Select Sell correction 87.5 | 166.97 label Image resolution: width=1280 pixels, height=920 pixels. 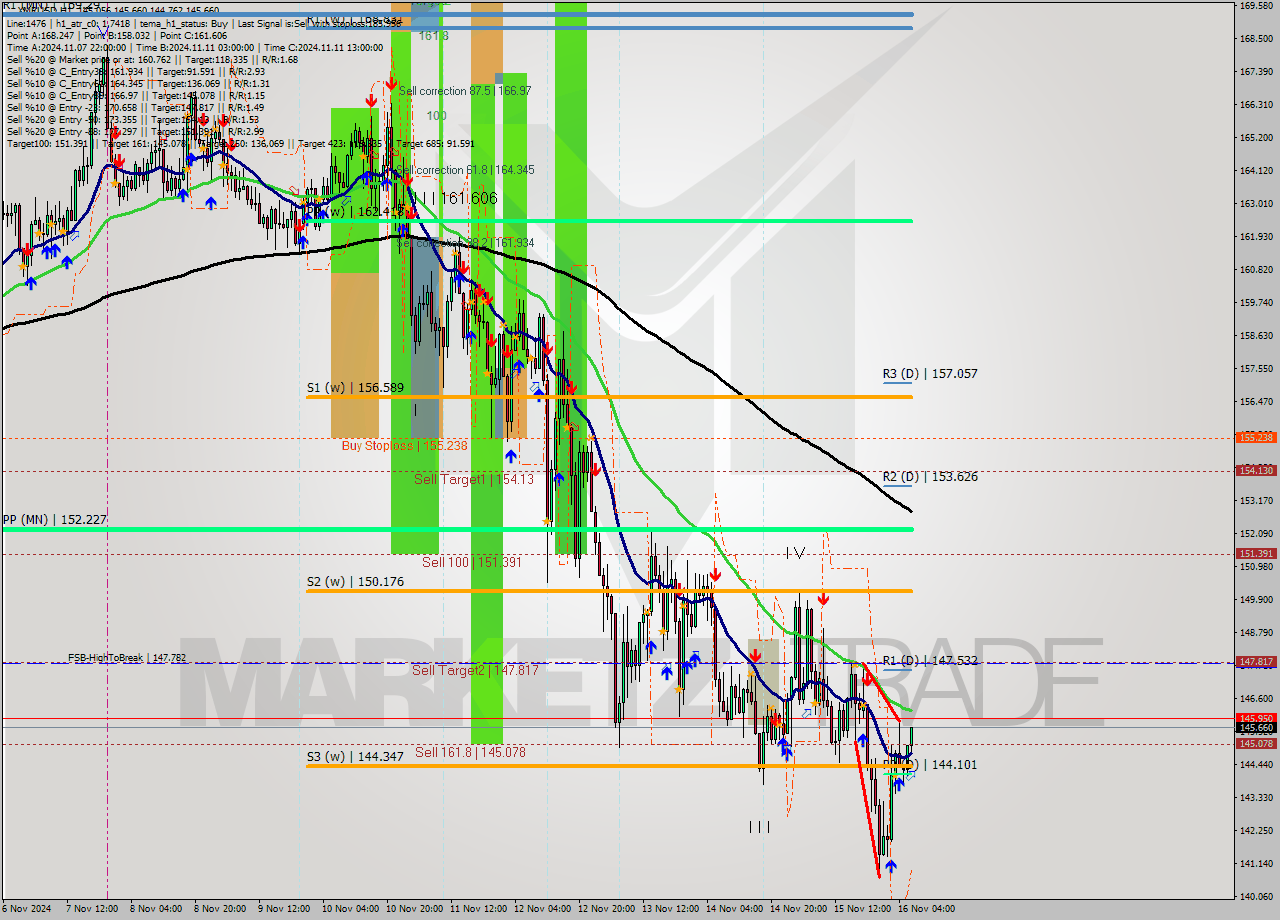click(x=465, y=91)
